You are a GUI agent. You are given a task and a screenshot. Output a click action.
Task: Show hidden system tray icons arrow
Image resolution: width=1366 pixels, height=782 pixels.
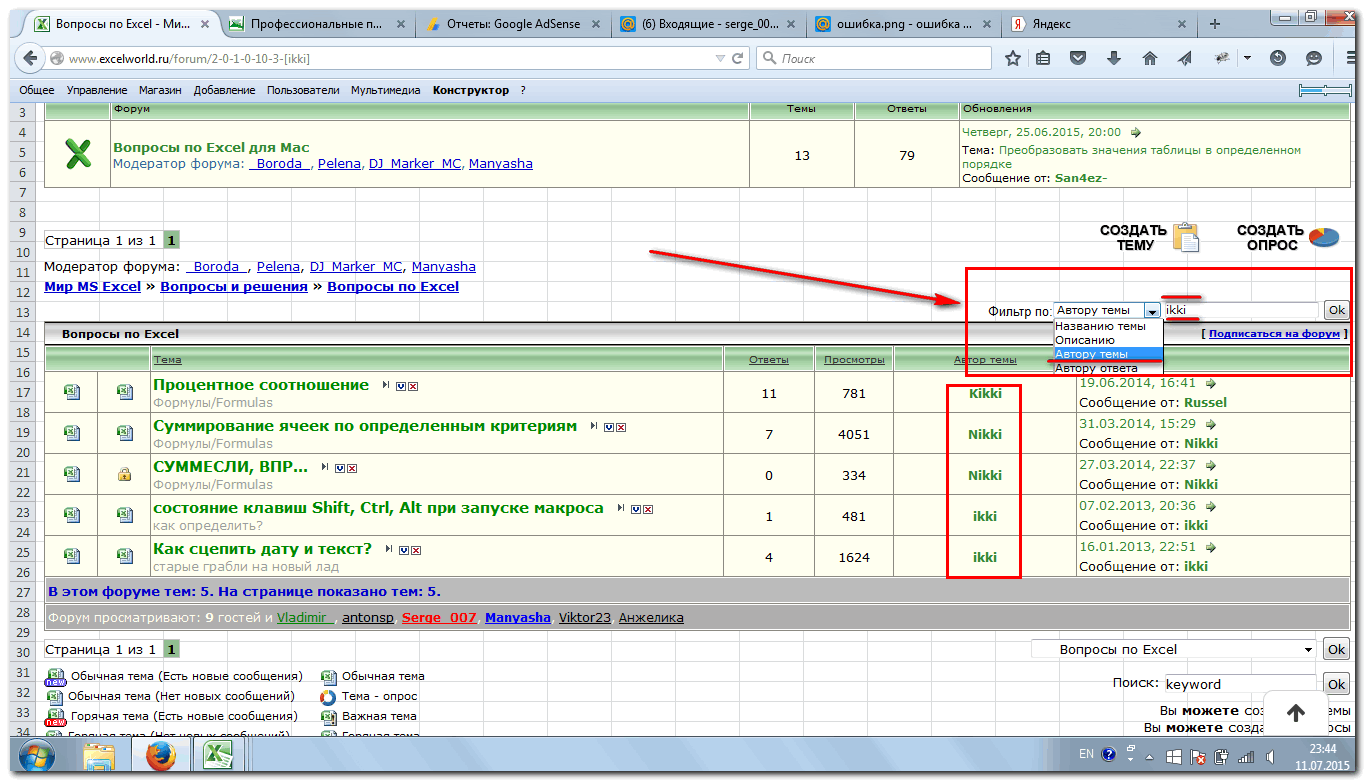click(x=1150, y=756)
